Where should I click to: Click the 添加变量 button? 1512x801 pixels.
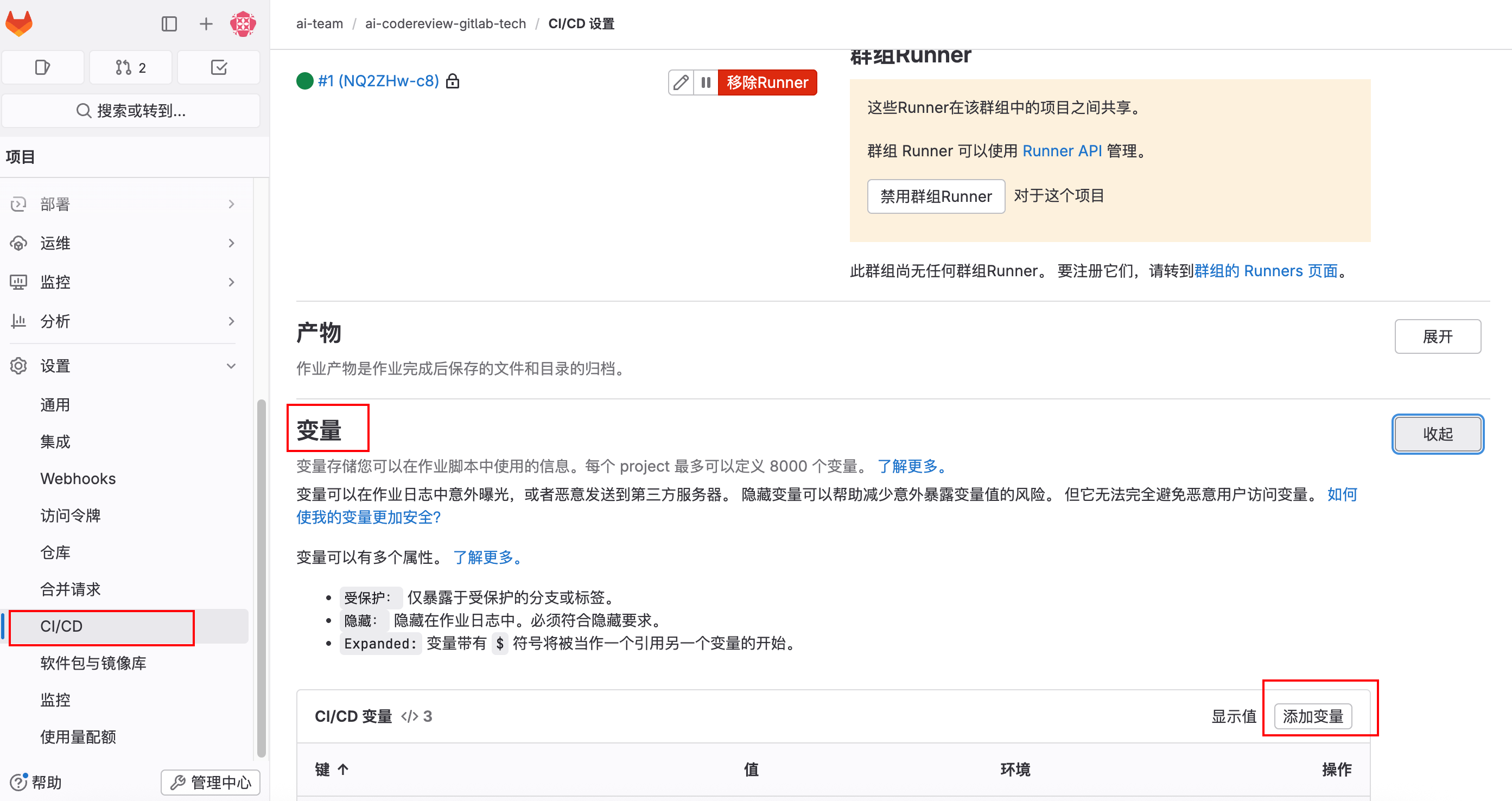1312,716
